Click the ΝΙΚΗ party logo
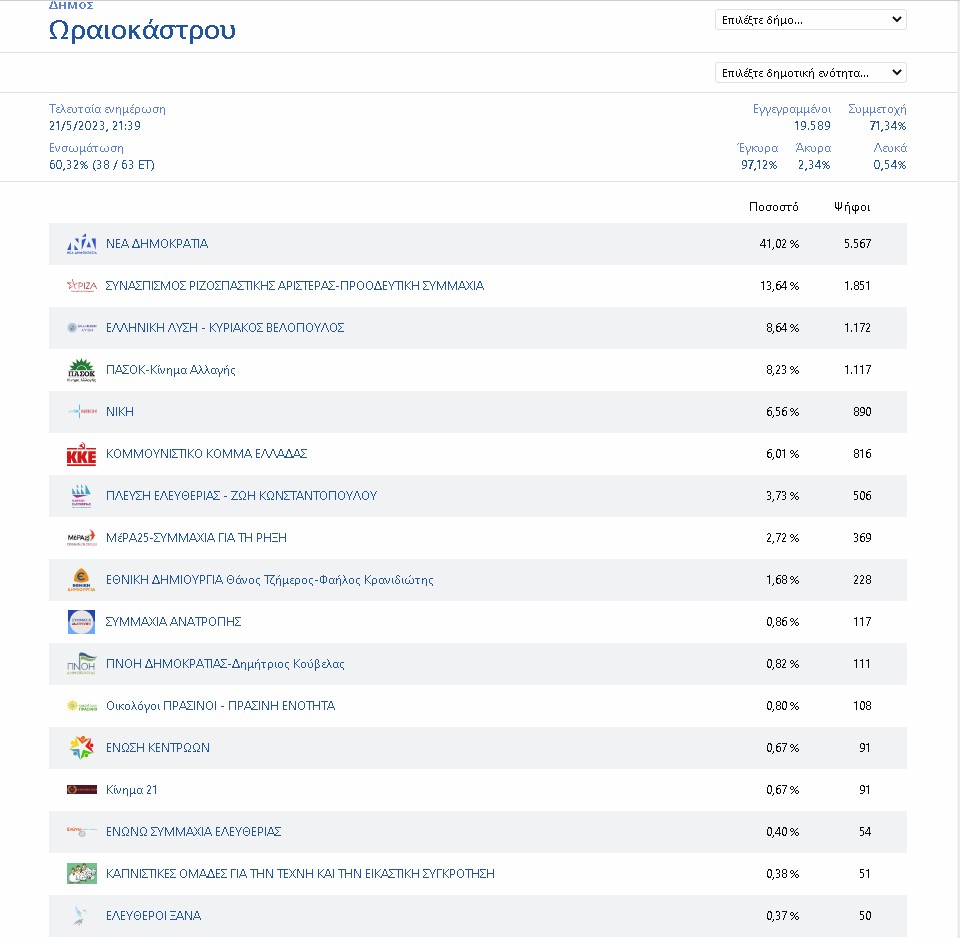 [81, 411]
